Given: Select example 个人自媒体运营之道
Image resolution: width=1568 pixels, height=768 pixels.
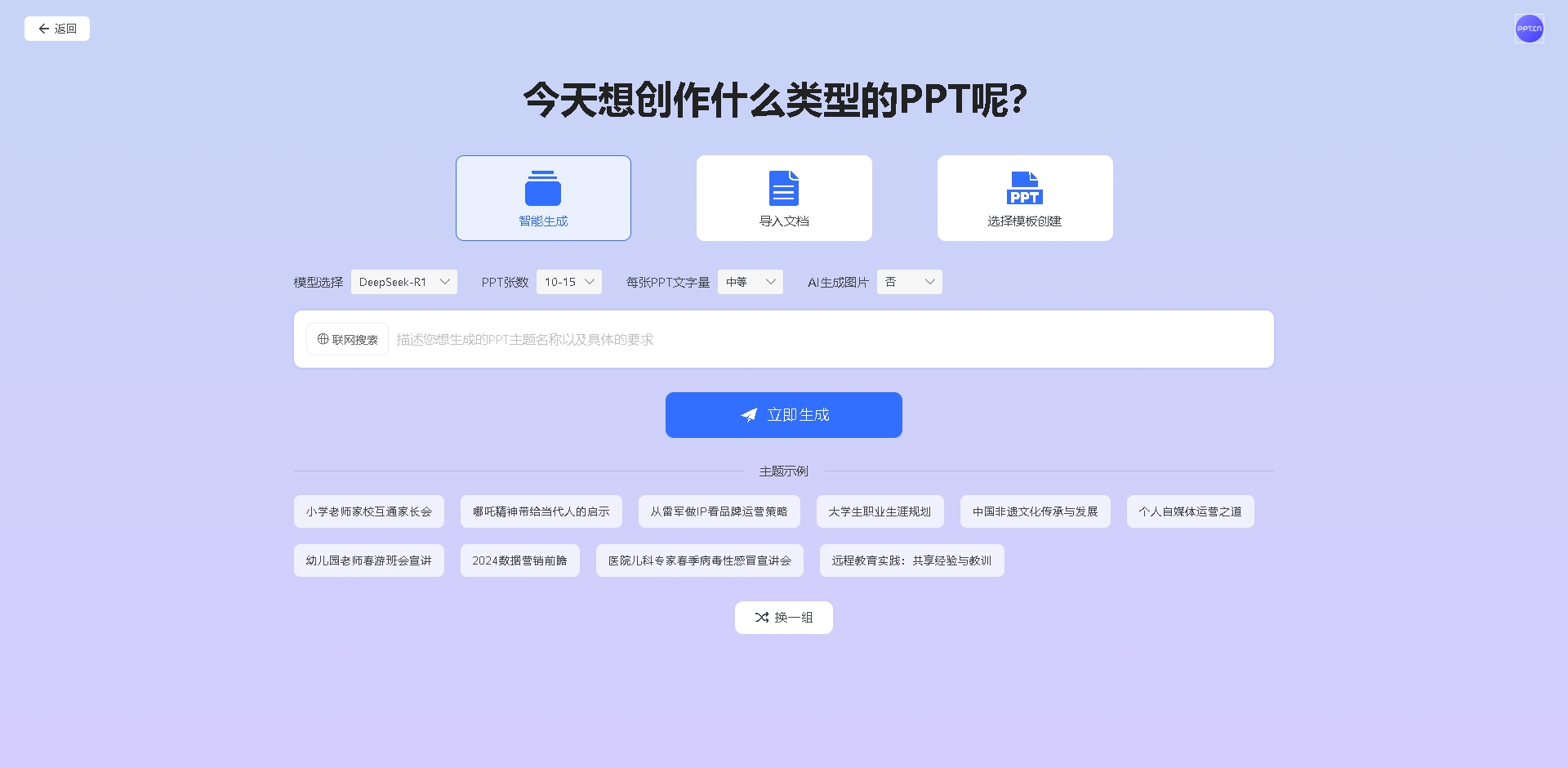Looking at the screenshot, I should 1190,511.
